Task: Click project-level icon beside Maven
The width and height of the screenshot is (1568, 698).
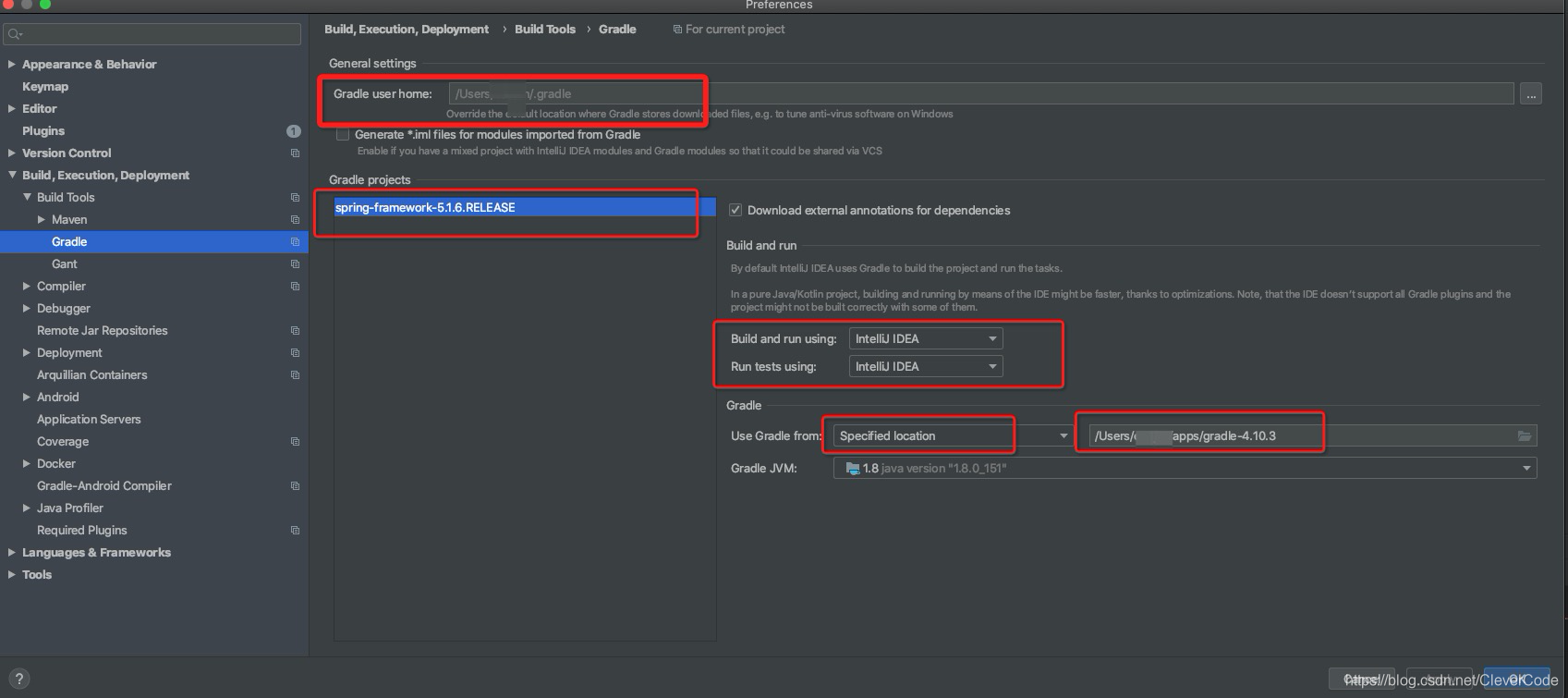Action: (295, 219)
